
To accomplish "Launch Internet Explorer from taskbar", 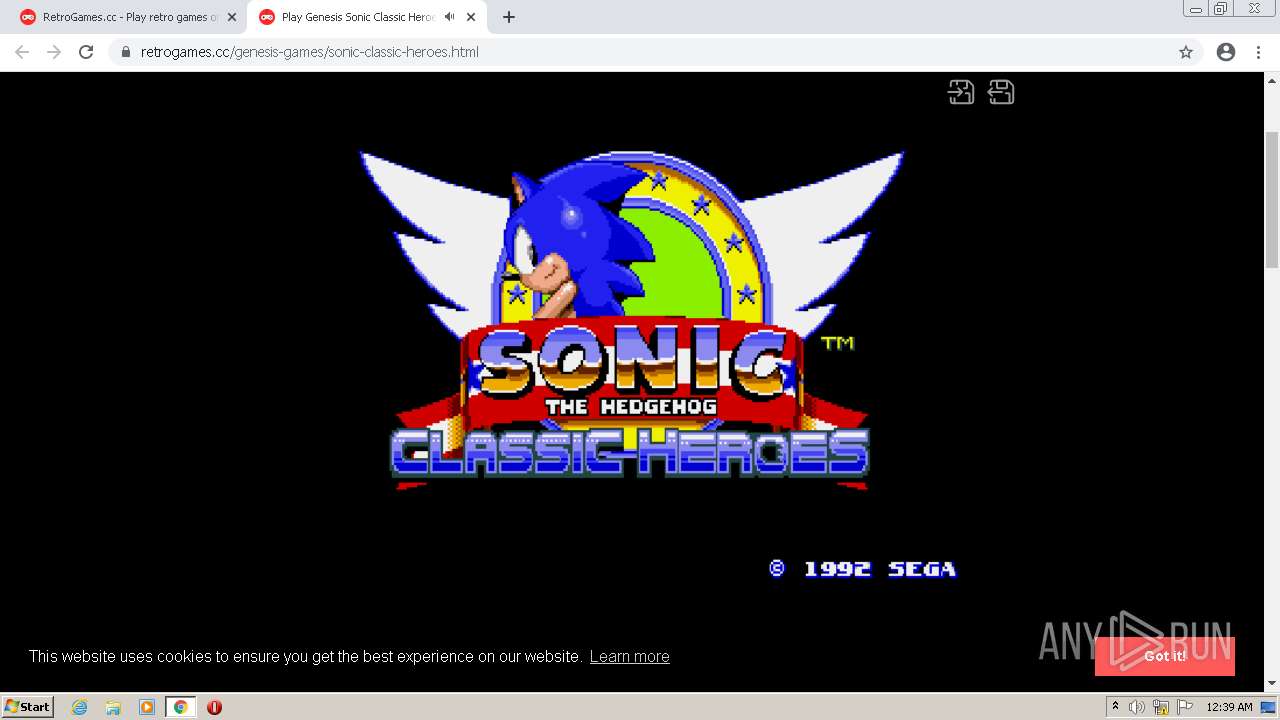I will click(x=80, y=707).
